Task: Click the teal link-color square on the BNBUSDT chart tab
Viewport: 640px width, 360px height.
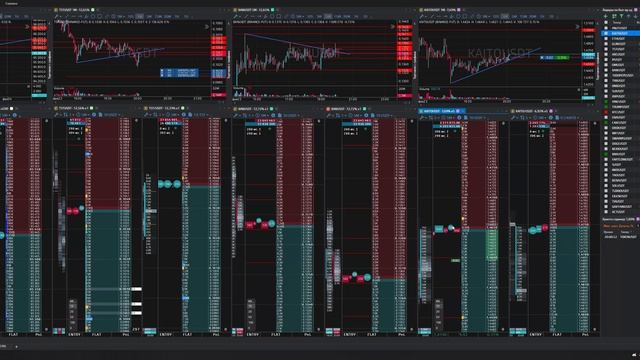Action: click(272, 10)
